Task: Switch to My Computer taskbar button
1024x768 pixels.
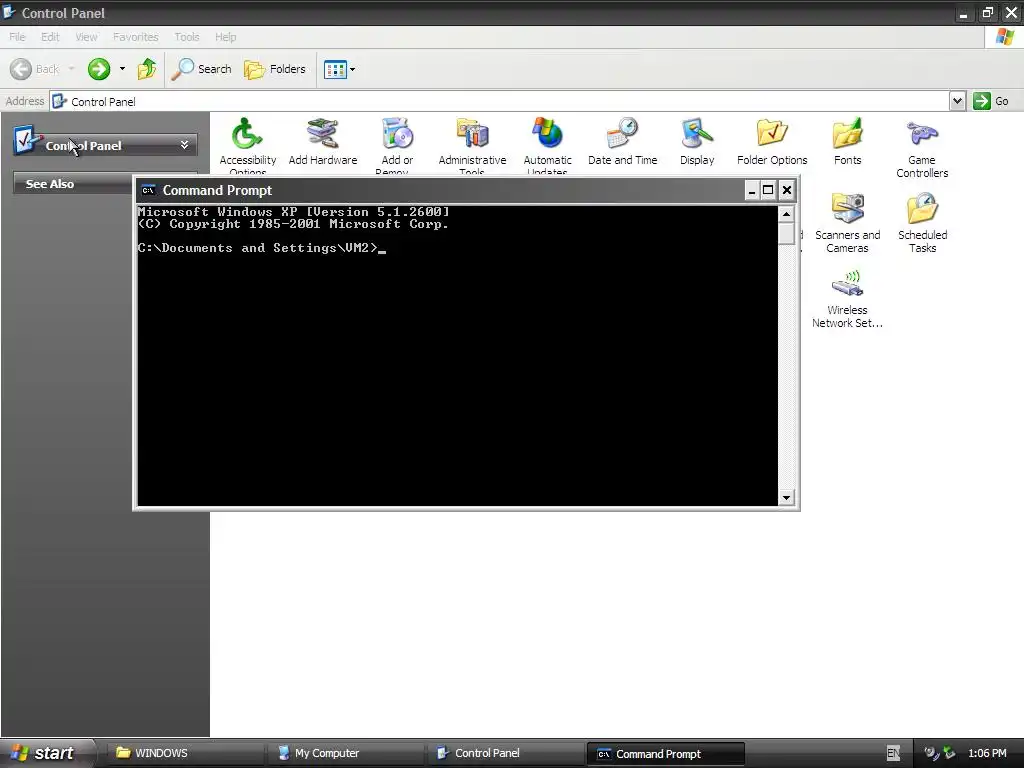Action: coord(347,753)
